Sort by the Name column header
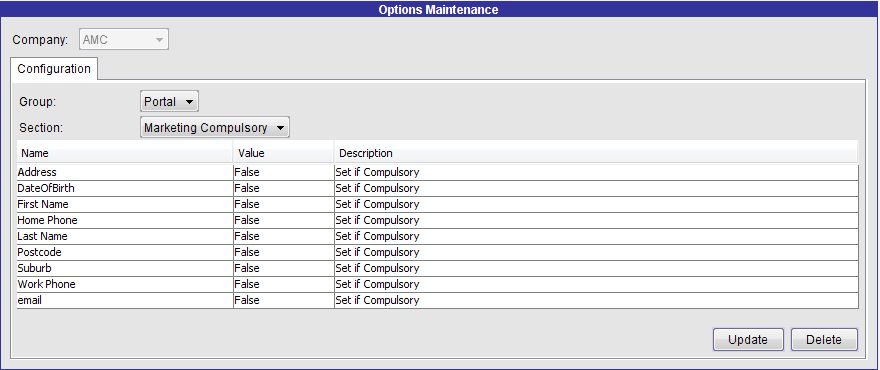Viewport: 880px width, 370px height. 125,153
